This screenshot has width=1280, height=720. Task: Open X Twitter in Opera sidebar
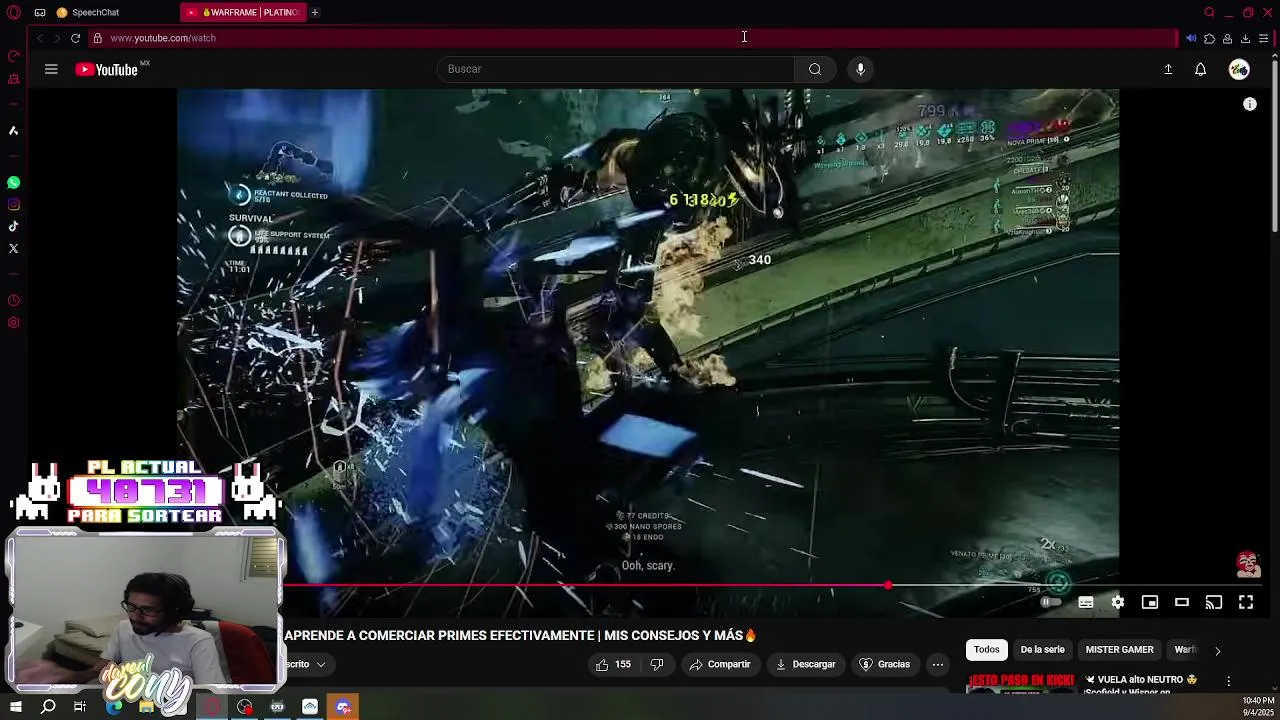pyautogui.click(x=13, y=249)
